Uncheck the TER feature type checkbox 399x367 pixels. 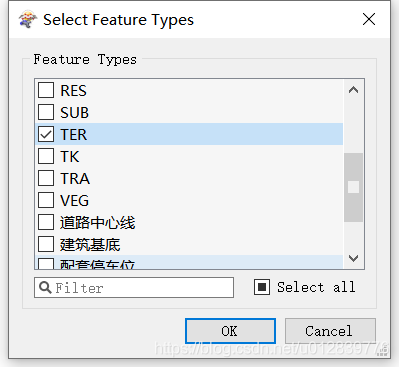46,134
